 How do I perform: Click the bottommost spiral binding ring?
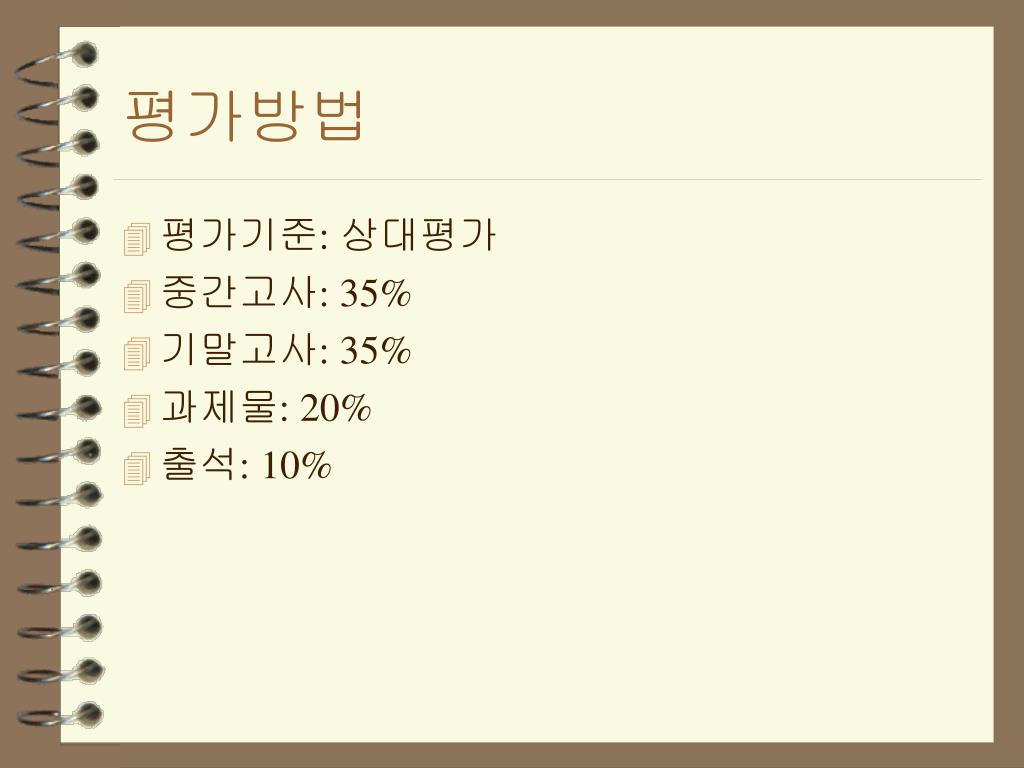(60, 716)
